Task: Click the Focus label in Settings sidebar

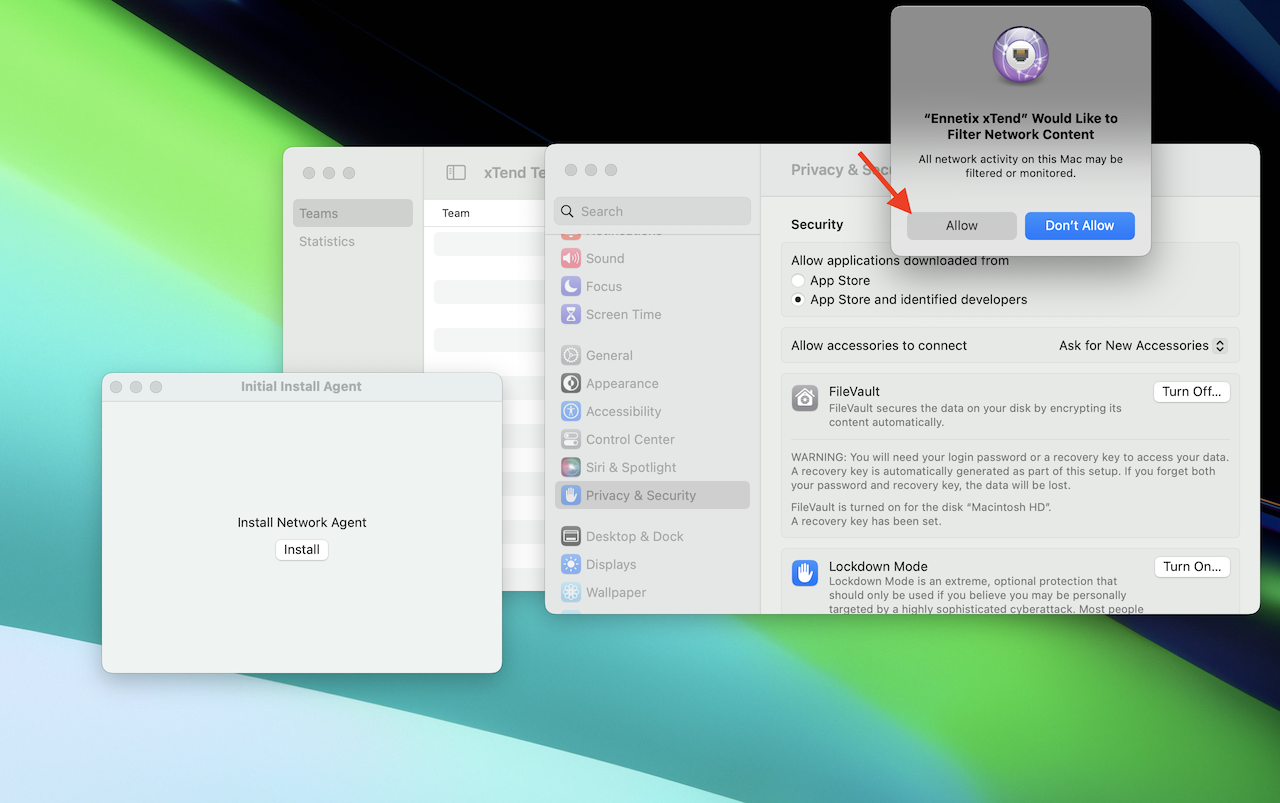Action: point(604,286)
